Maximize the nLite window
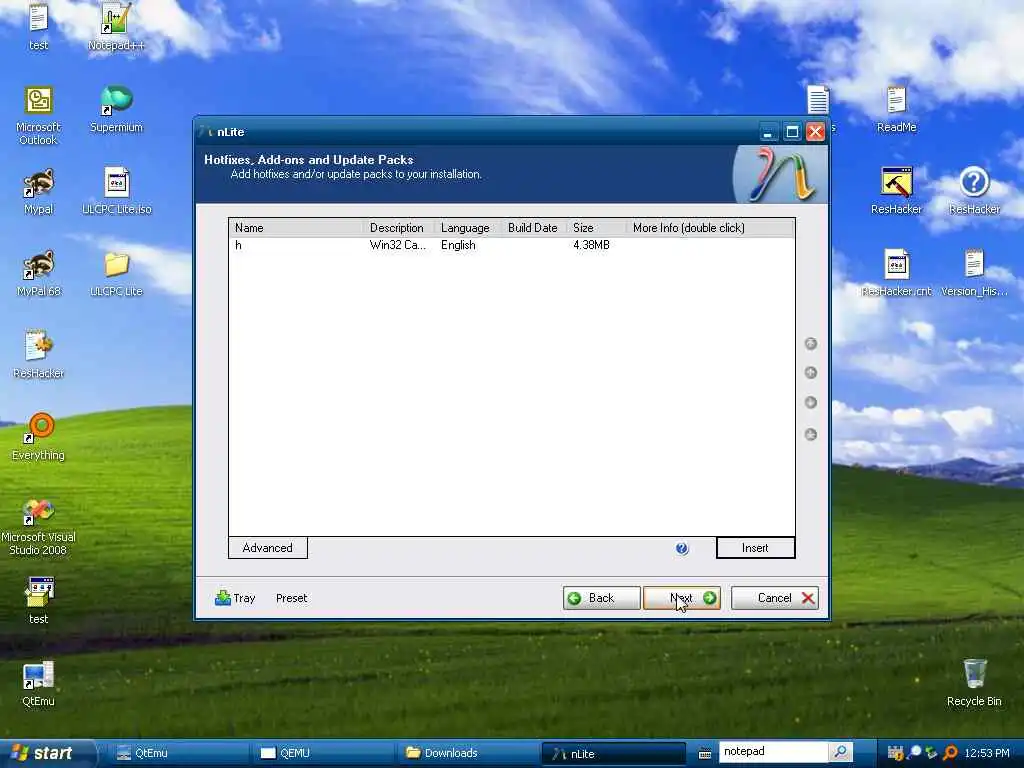Screen dimensions: 1024x768 pos(792,132)
